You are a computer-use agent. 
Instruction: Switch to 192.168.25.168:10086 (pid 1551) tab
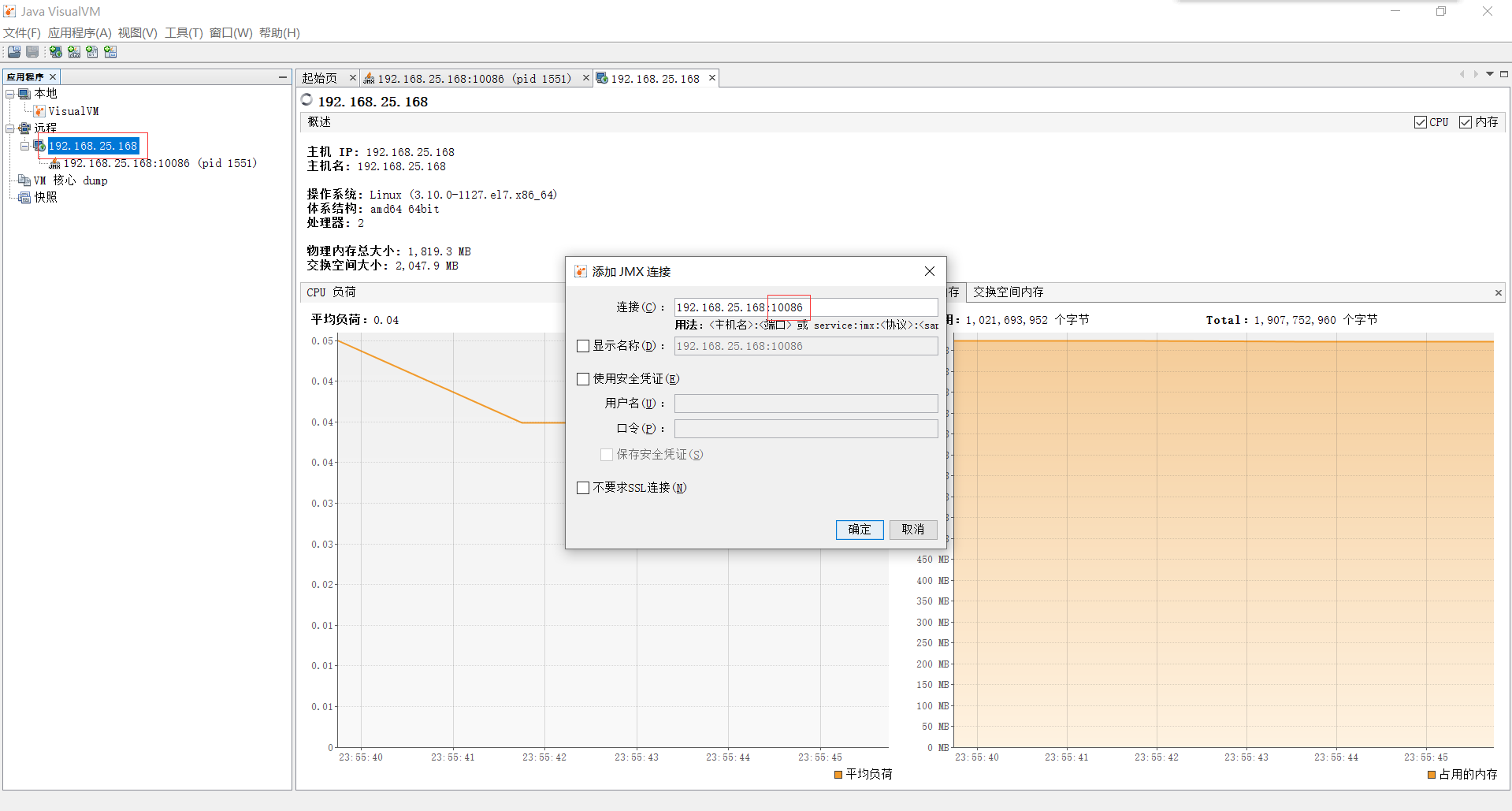click(474, 79)
